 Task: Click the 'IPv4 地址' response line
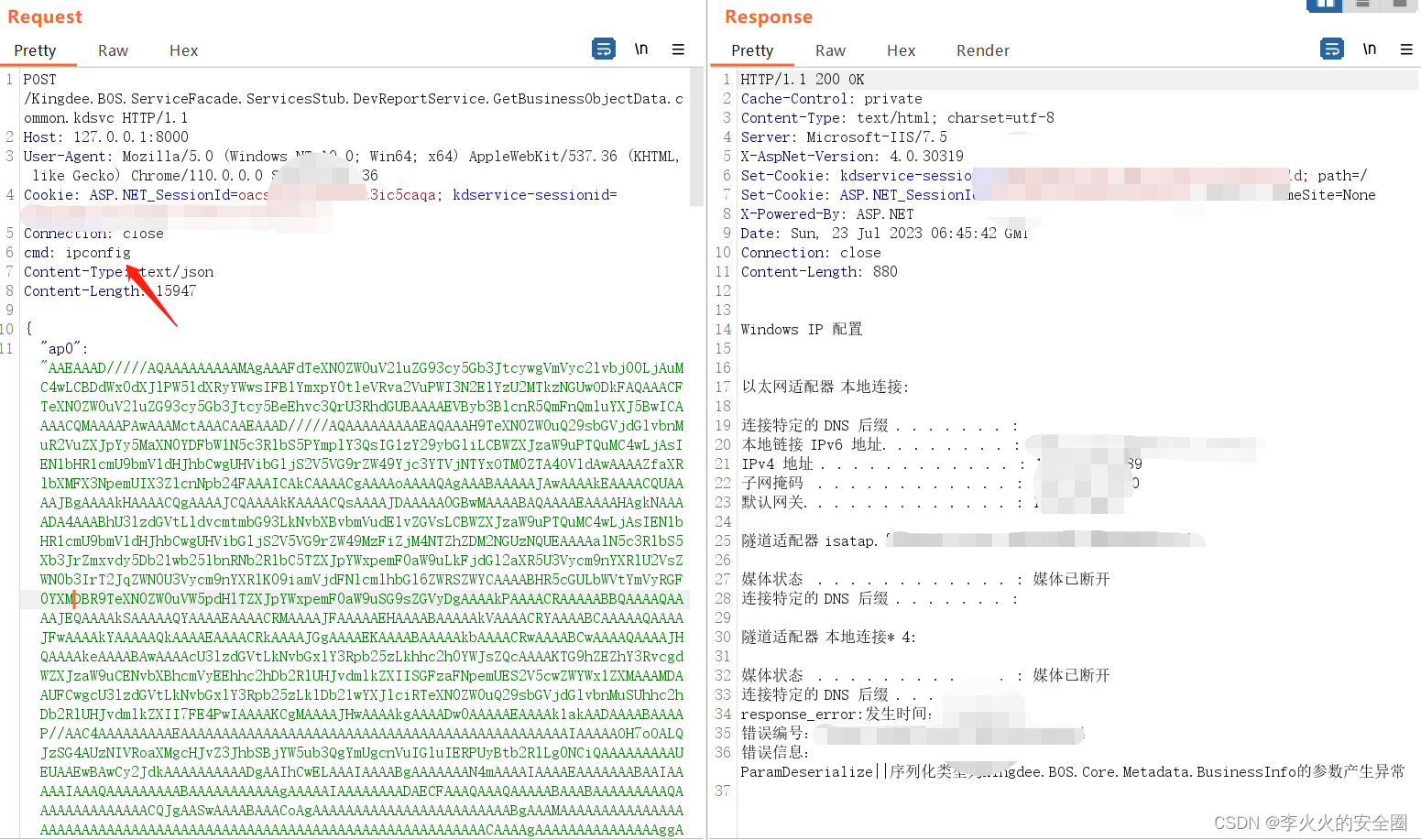point(941,464)
